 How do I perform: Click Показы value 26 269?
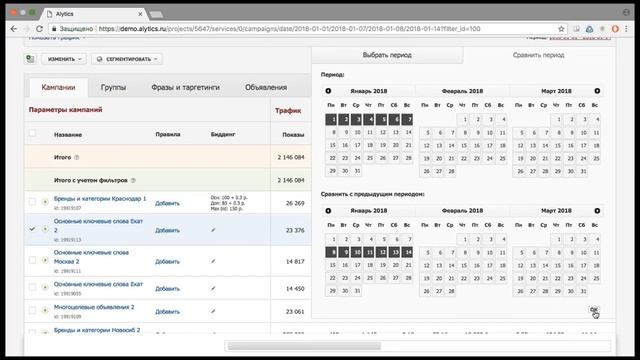(295, 203)
